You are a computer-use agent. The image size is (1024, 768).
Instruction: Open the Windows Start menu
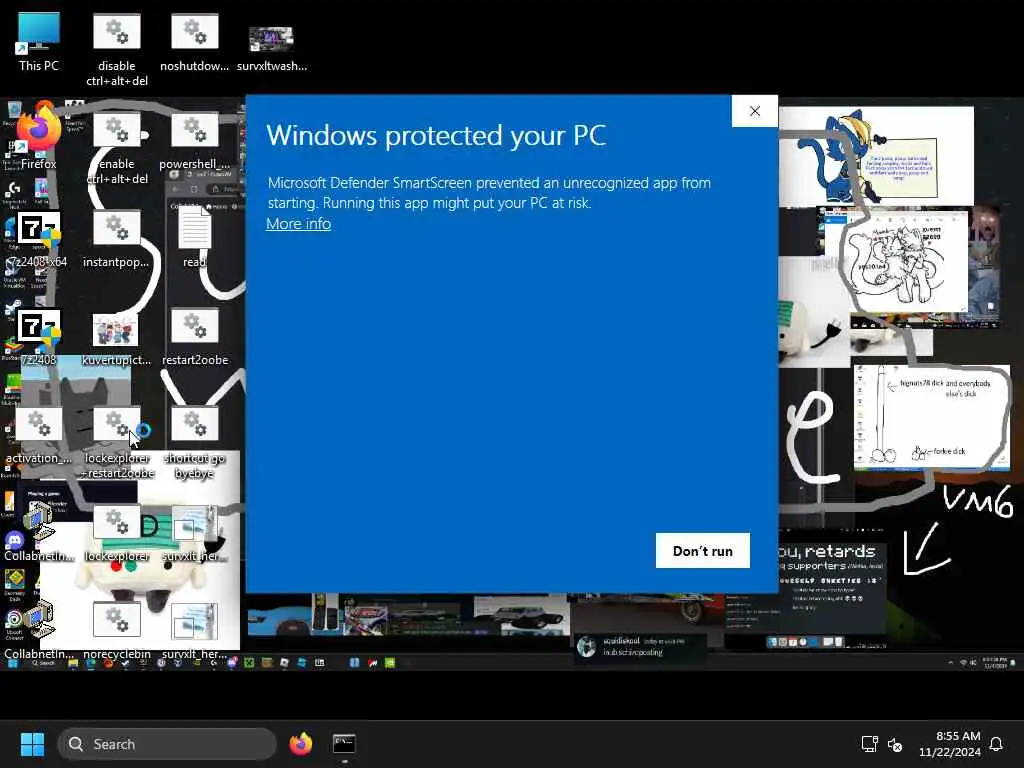tap(32, 744)
